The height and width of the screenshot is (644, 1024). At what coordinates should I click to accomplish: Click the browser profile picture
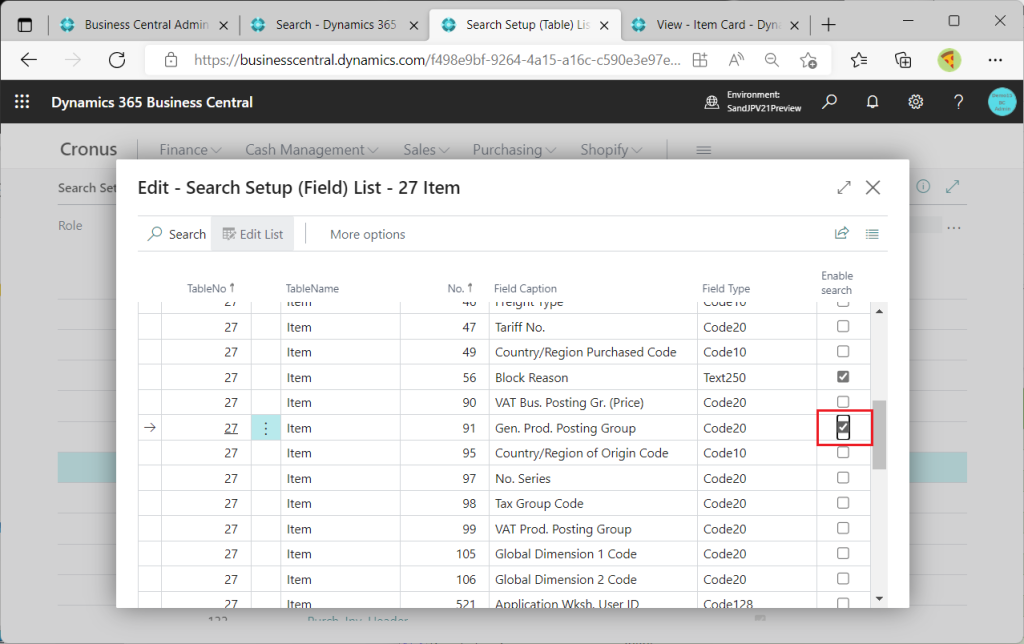[x=949, y=60]
